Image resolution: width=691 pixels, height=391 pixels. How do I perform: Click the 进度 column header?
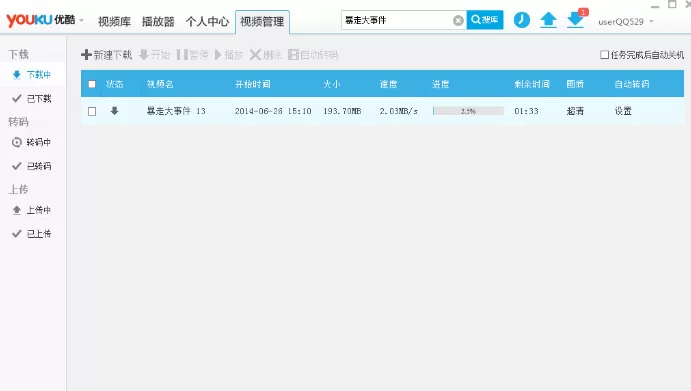pos(440,84)
